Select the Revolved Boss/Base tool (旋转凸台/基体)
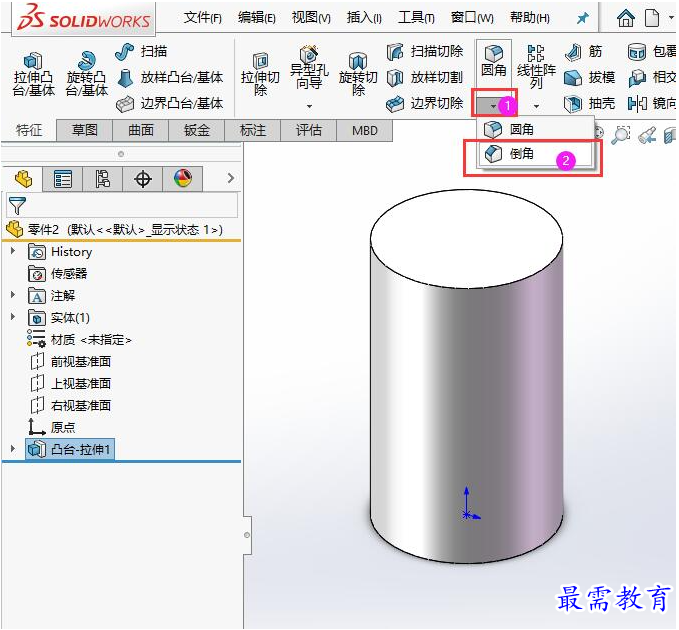 click(87, 74)
